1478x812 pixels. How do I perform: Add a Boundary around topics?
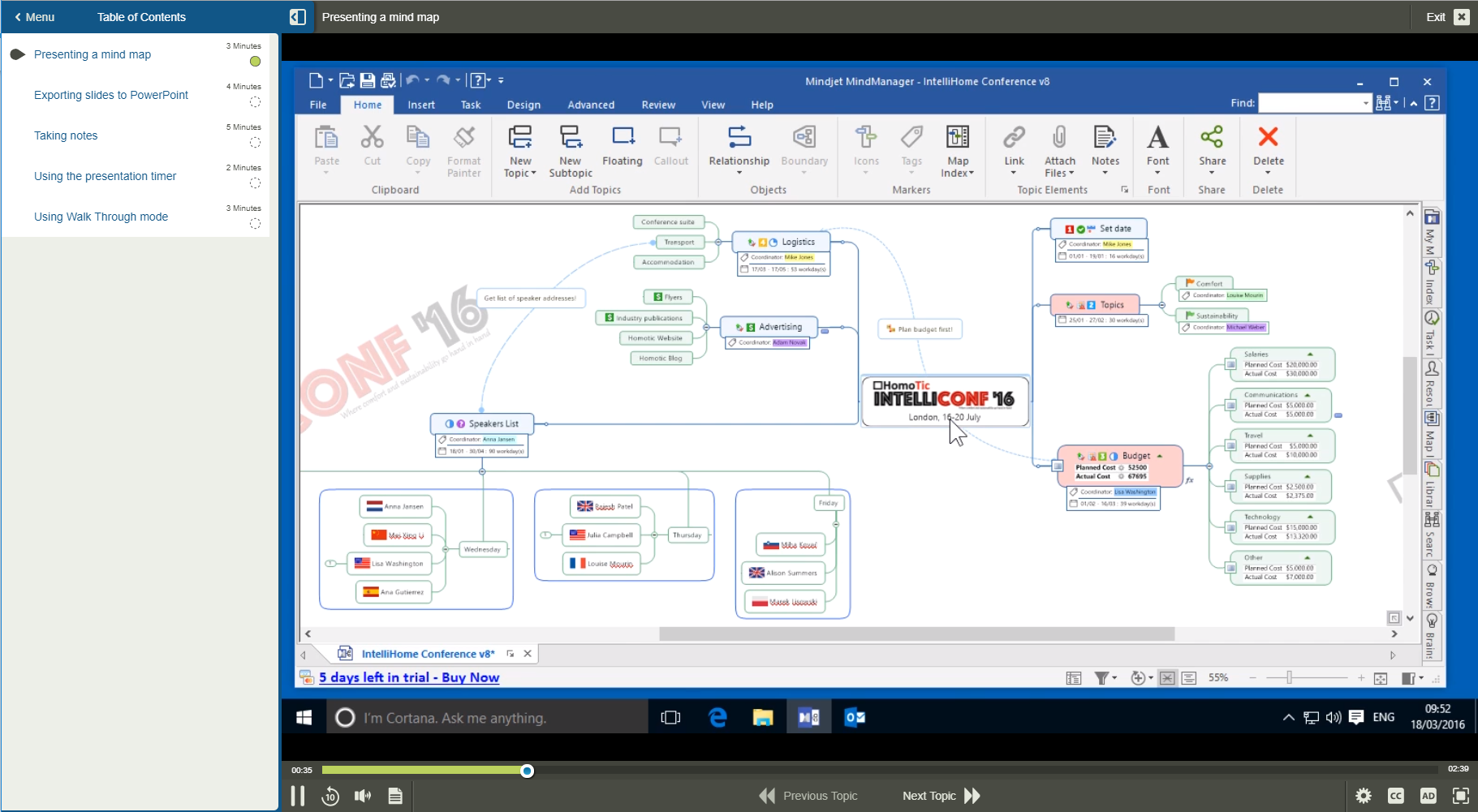tap(804, 146)
